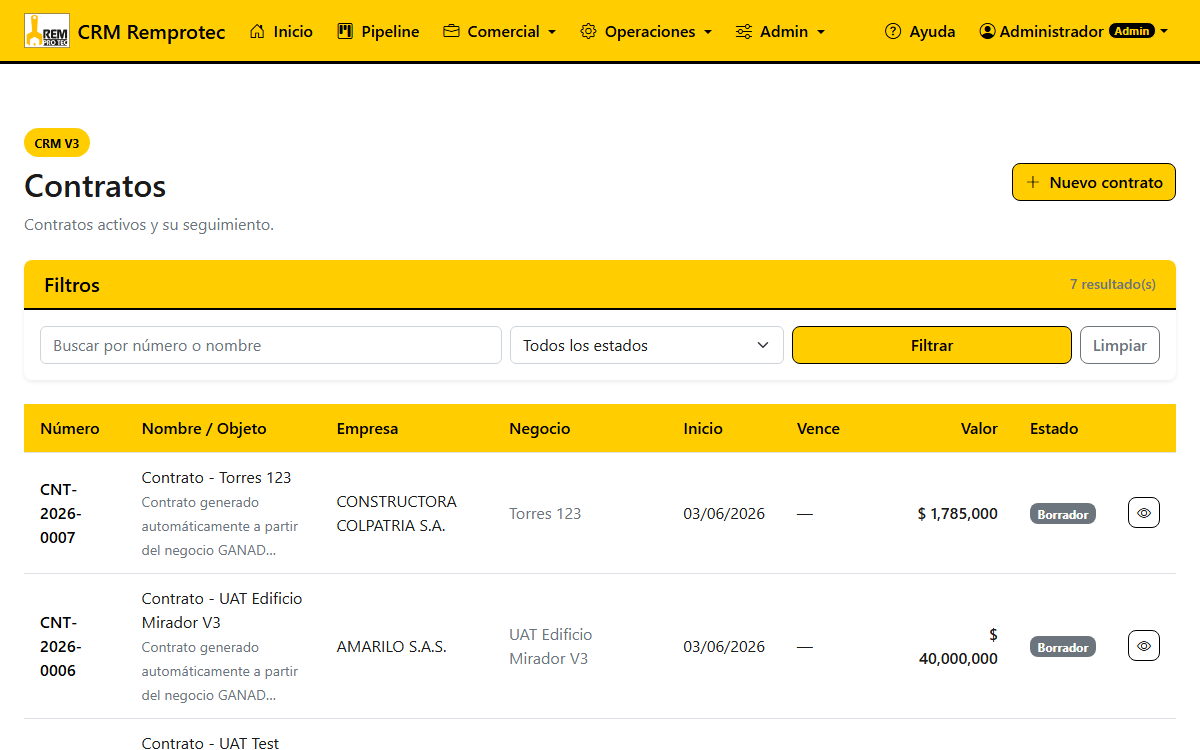Click the Filtrar button
1200x750 pixels.
(932, 345)
